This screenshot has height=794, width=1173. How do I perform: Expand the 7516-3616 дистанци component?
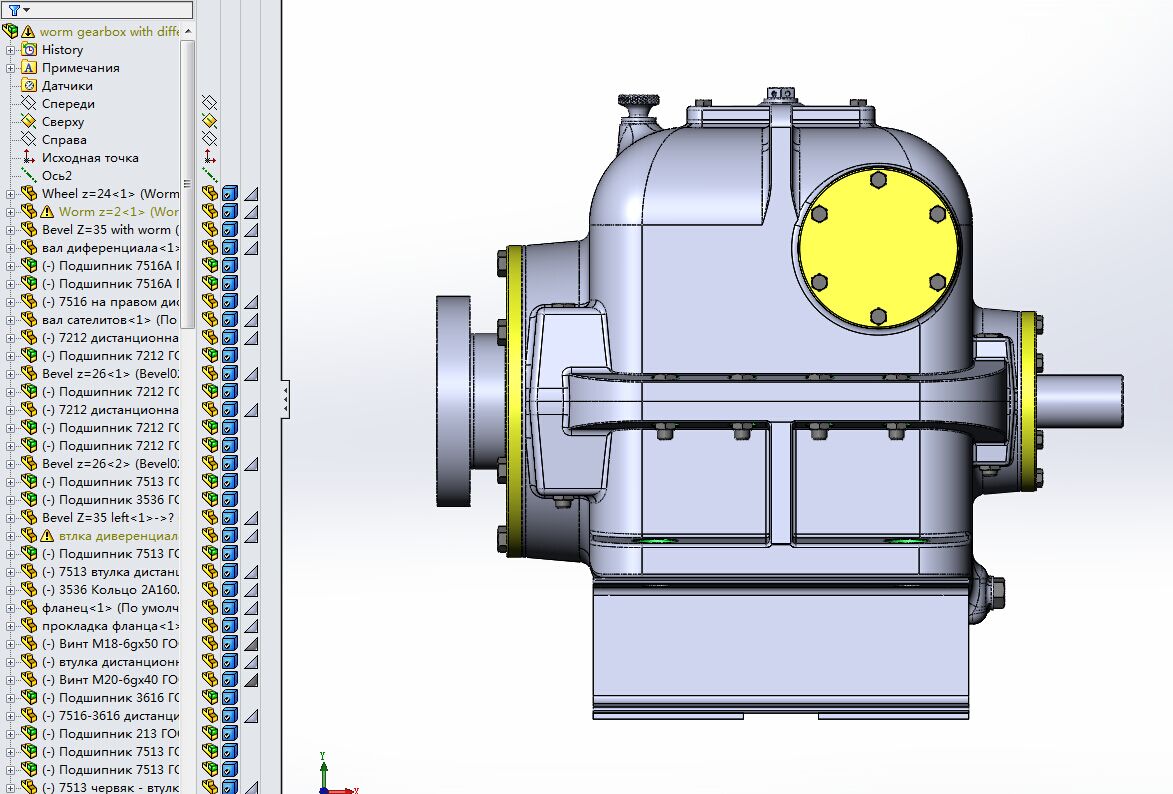click(10, 716)
